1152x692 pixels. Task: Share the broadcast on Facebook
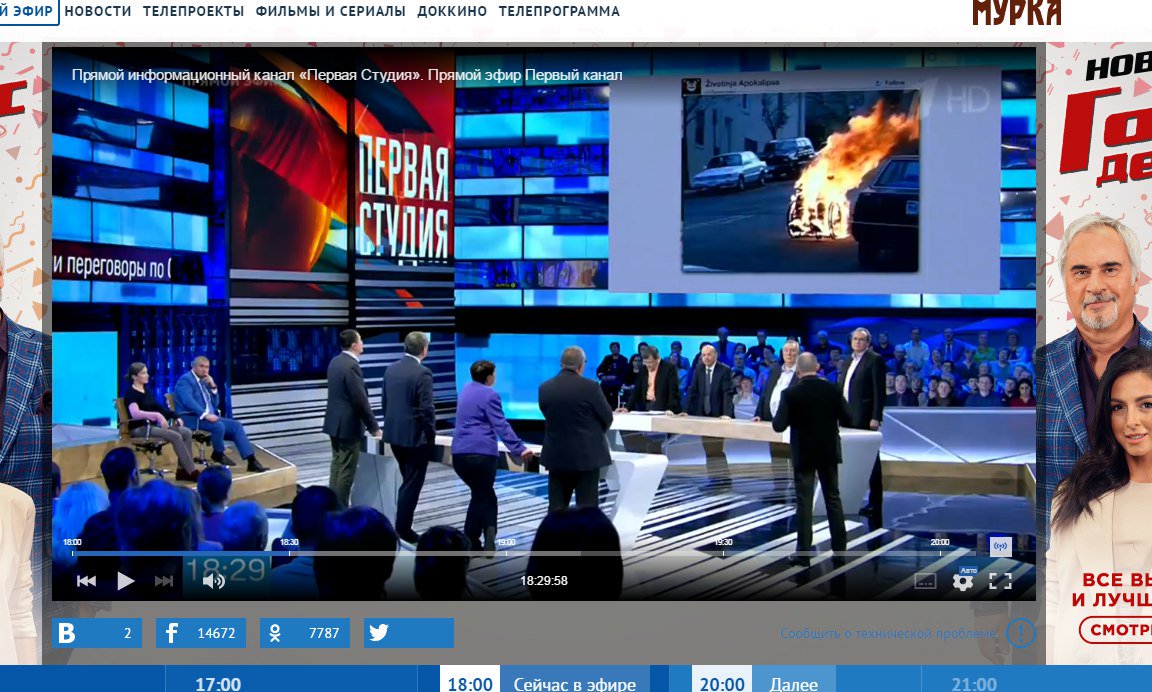pyautogui.click(x=201, y=633)
